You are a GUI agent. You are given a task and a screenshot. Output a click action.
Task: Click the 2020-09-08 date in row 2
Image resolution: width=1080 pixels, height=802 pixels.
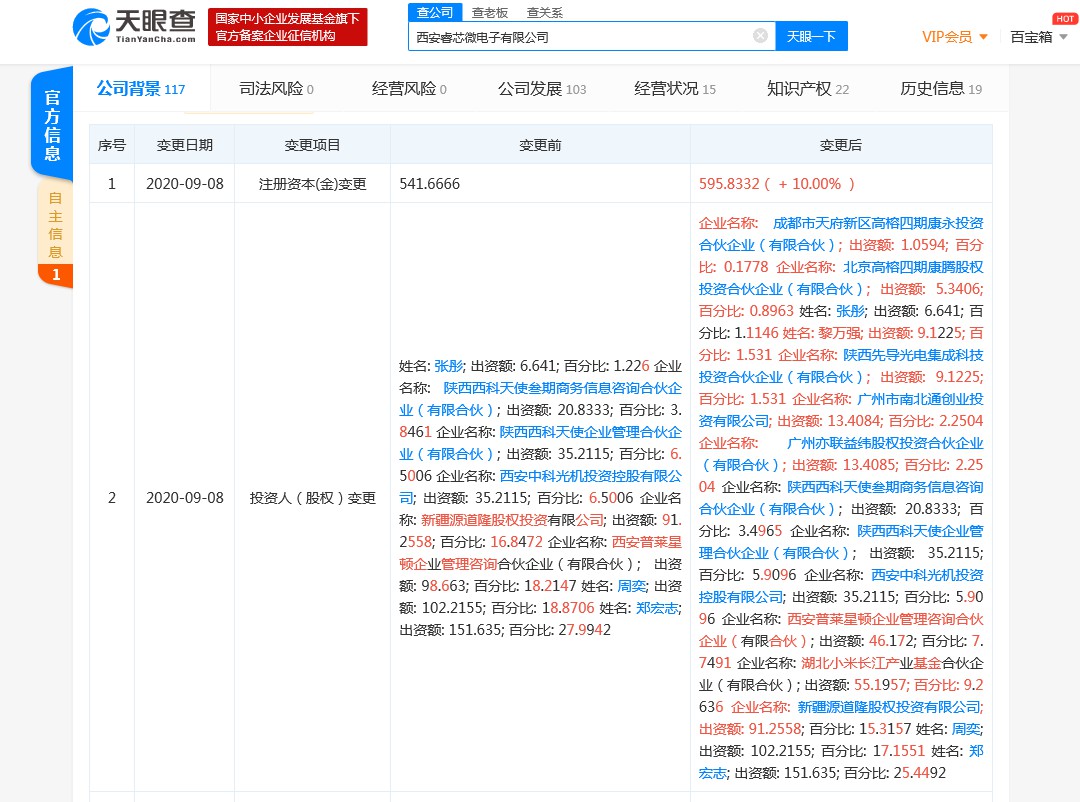pyautogui.click(x=185, y=497)
